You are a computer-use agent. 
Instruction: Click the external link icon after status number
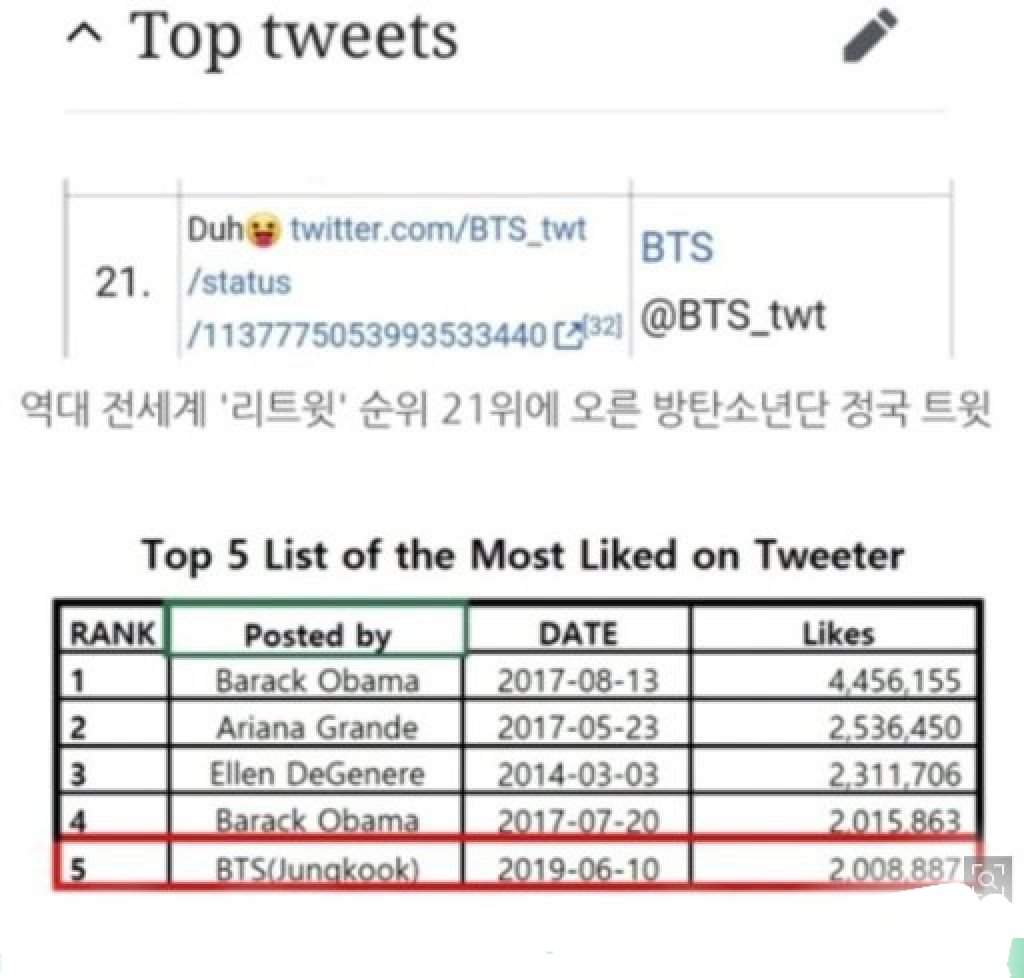(x=568, y=335)
